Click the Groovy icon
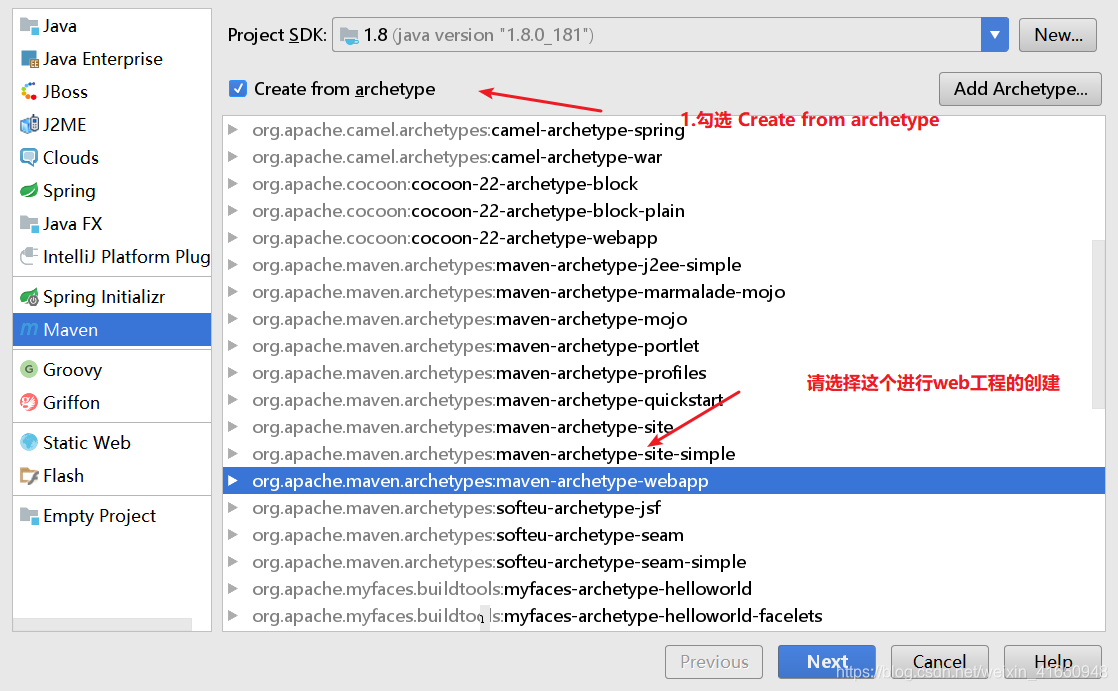 tap(29, 369)
